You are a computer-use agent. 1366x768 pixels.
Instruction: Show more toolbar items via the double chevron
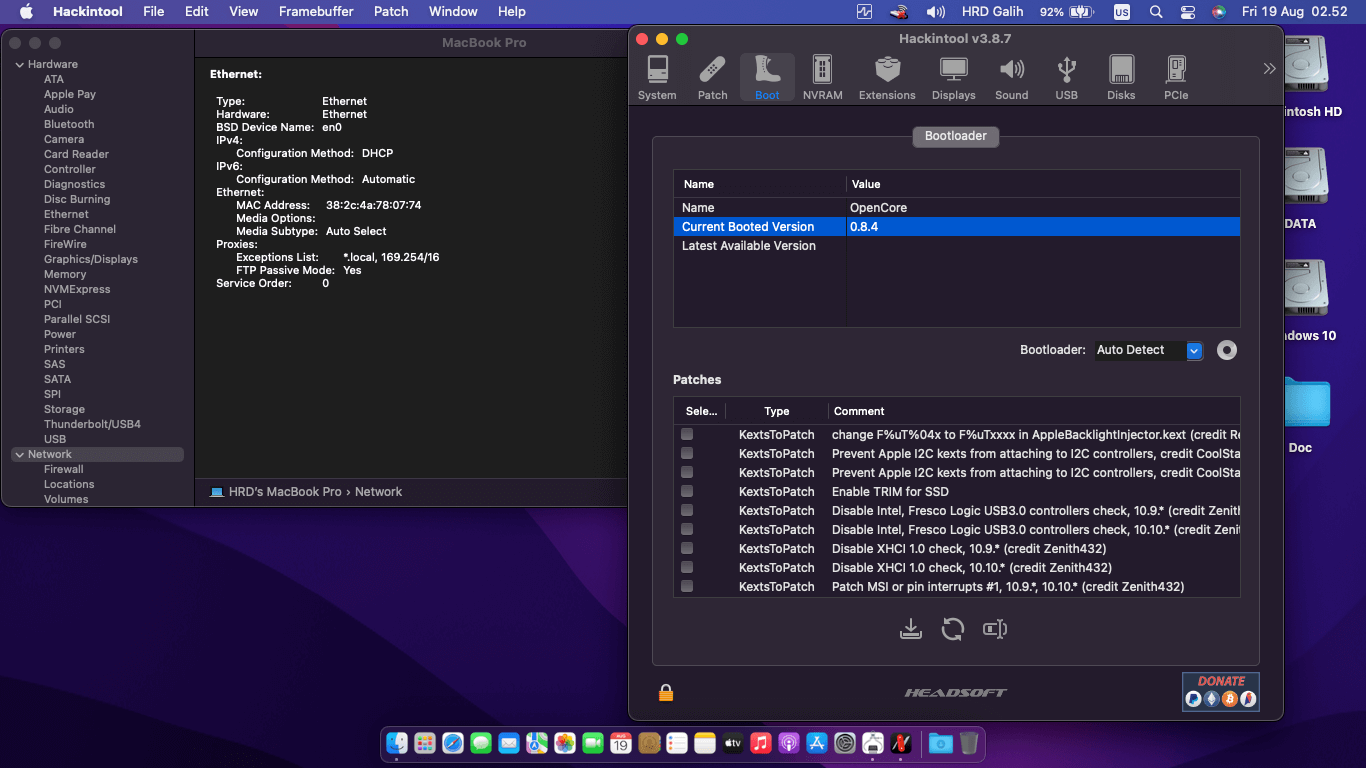[x=1269, y=69]
